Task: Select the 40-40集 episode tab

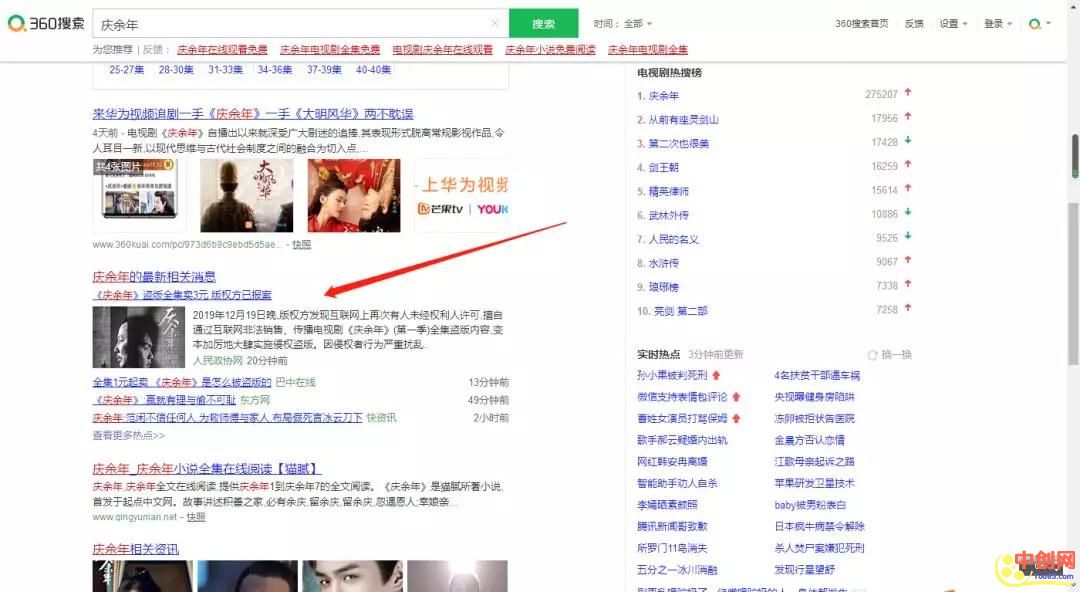Action: pos(374,69)
